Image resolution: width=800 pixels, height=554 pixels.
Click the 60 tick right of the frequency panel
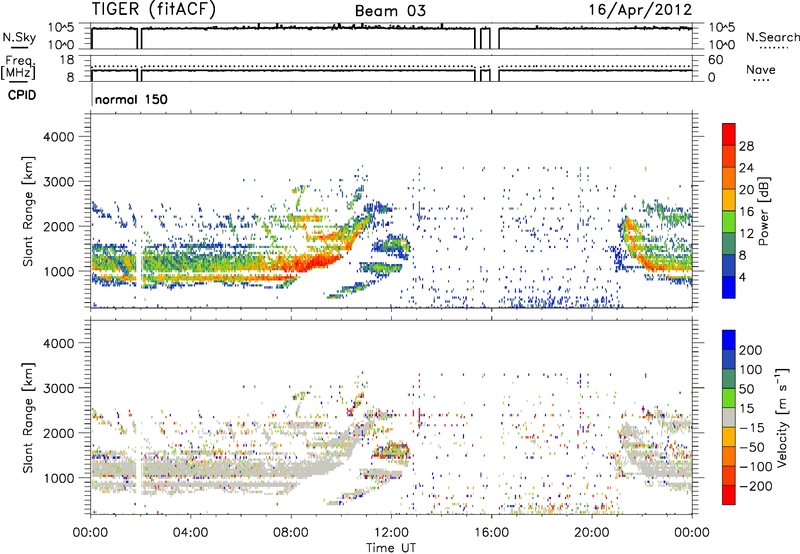click(715, 60)
